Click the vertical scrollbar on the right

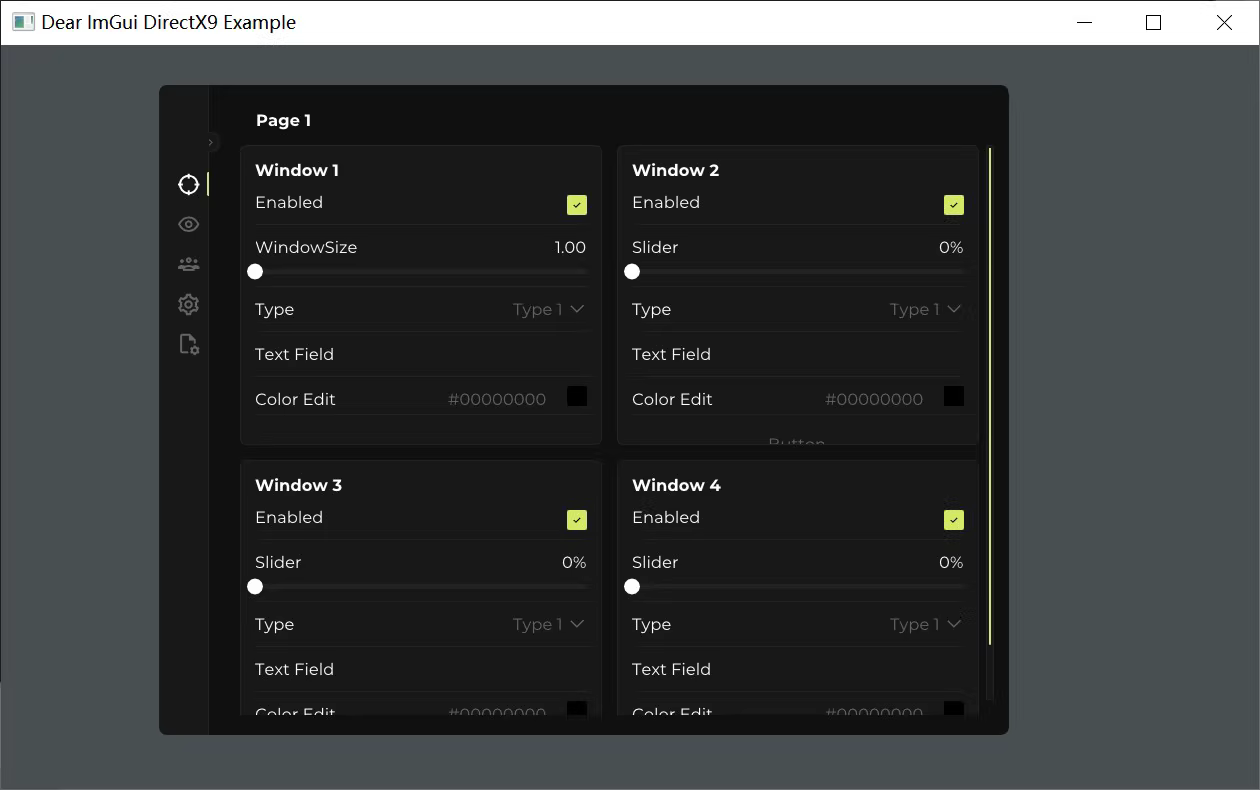(989, 396)
